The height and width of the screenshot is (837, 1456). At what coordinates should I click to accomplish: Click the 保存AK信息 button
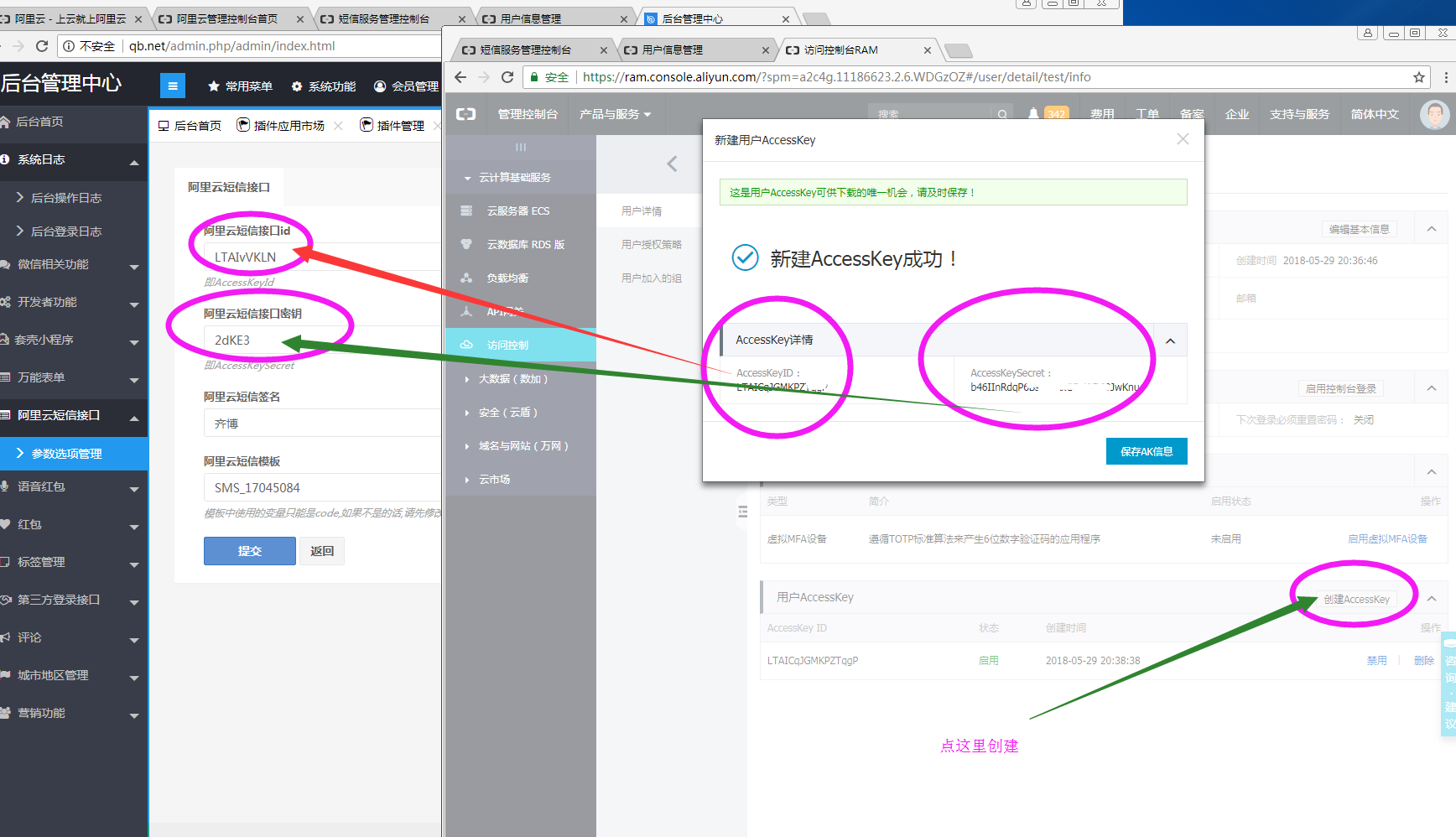pyautogui.click(x=1146, y=451)
